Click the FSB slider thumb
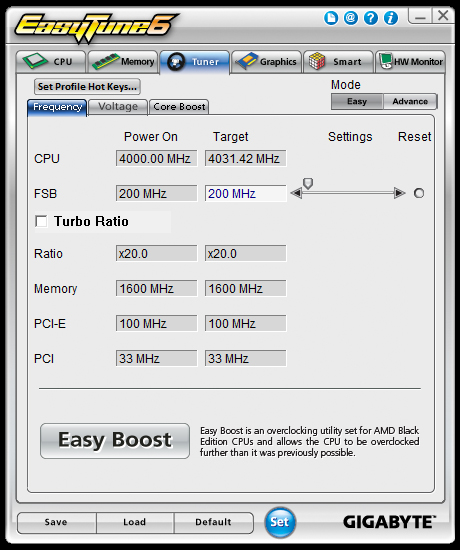The height and width of the screenshot is (550, 460). click(x=308, y=183)
